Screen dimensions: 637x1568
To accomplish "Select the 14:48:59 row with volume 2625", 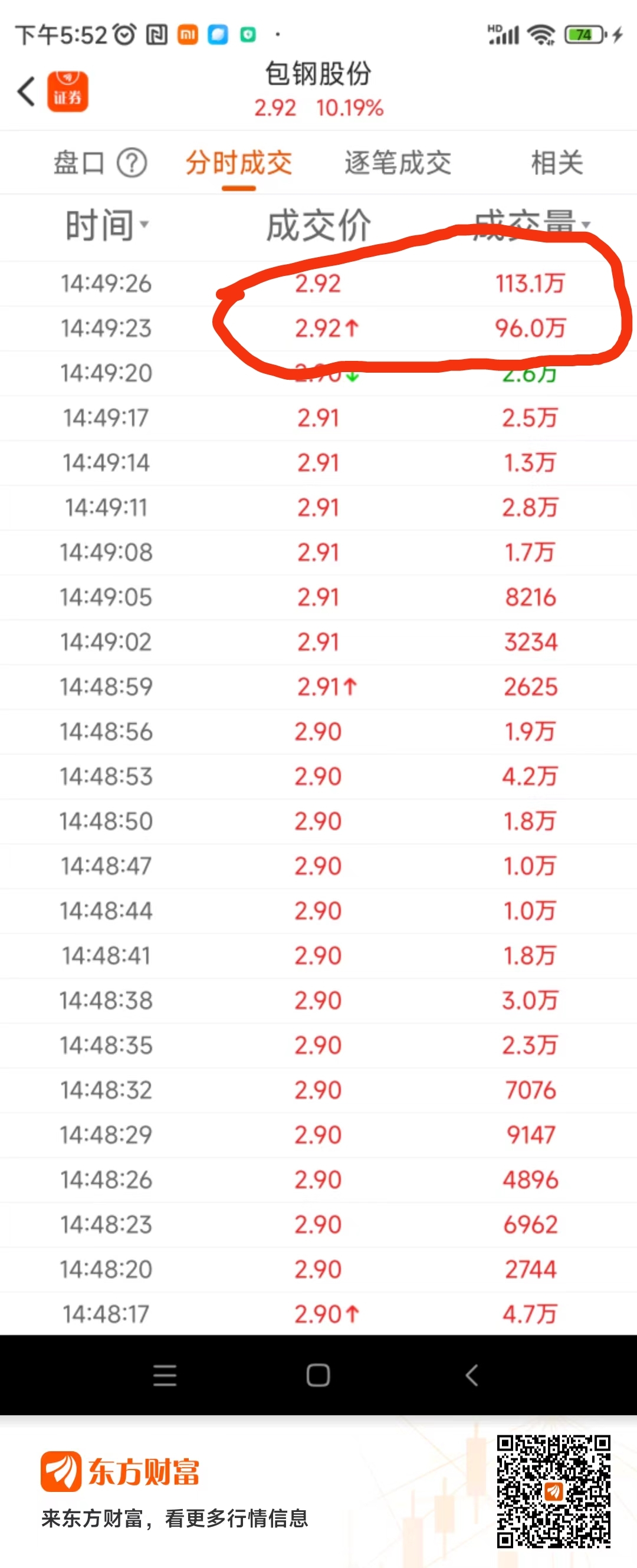I will pyautogui.click(x=318, y=686).
